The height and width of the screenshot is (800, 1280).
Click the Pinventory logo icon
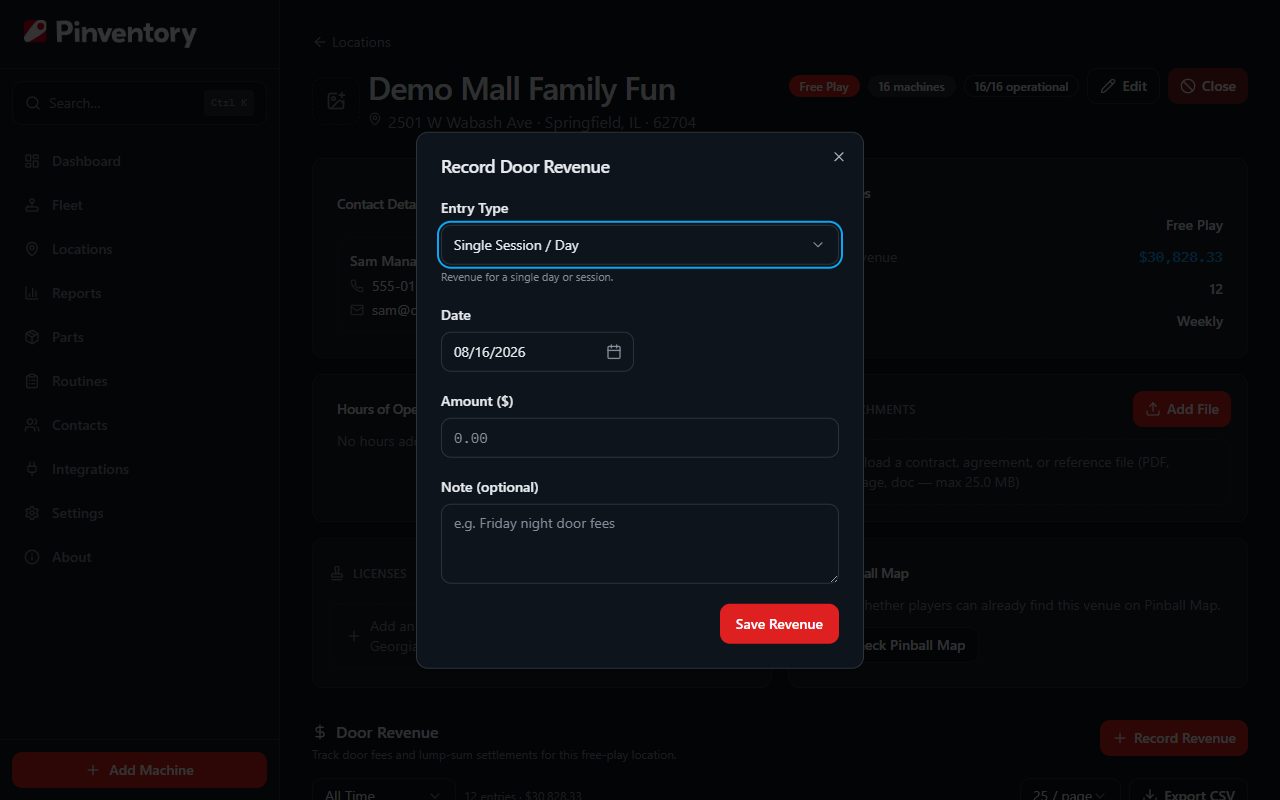[35, 32]
